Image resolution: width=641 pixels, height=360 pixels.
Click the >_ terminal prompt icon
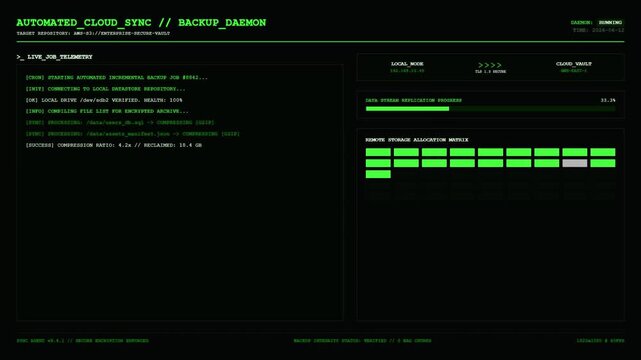tap(20, 57)
